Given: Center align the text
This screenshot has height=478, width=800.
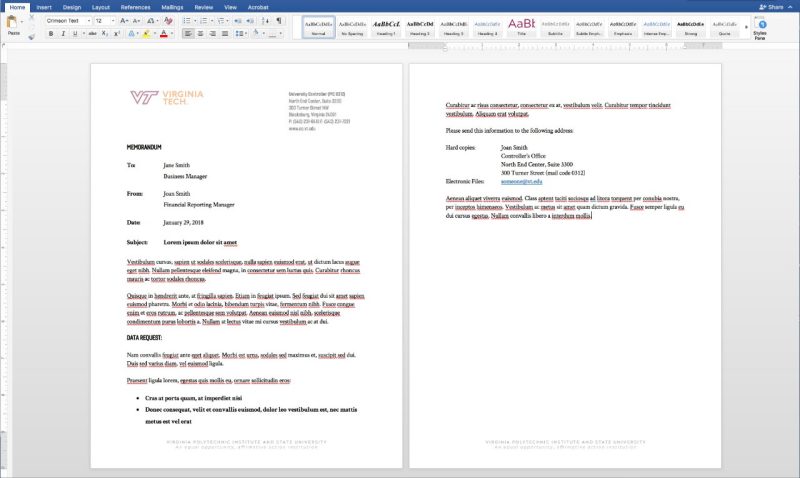Looking at the screenshot, I should [x=201, y=34].
